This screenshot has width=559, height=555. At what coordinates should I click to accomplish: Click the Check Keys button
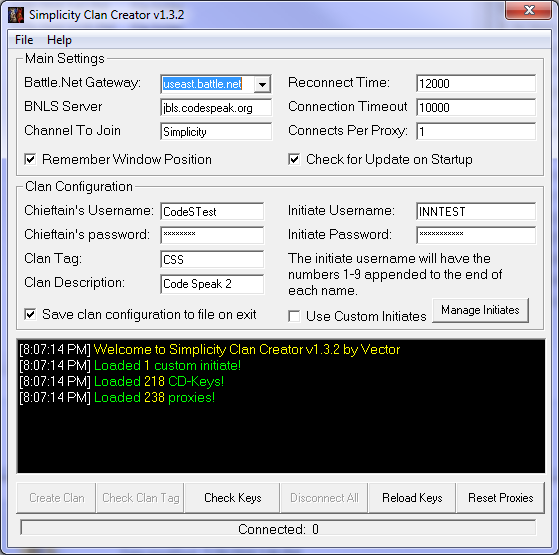coord(232,498)
